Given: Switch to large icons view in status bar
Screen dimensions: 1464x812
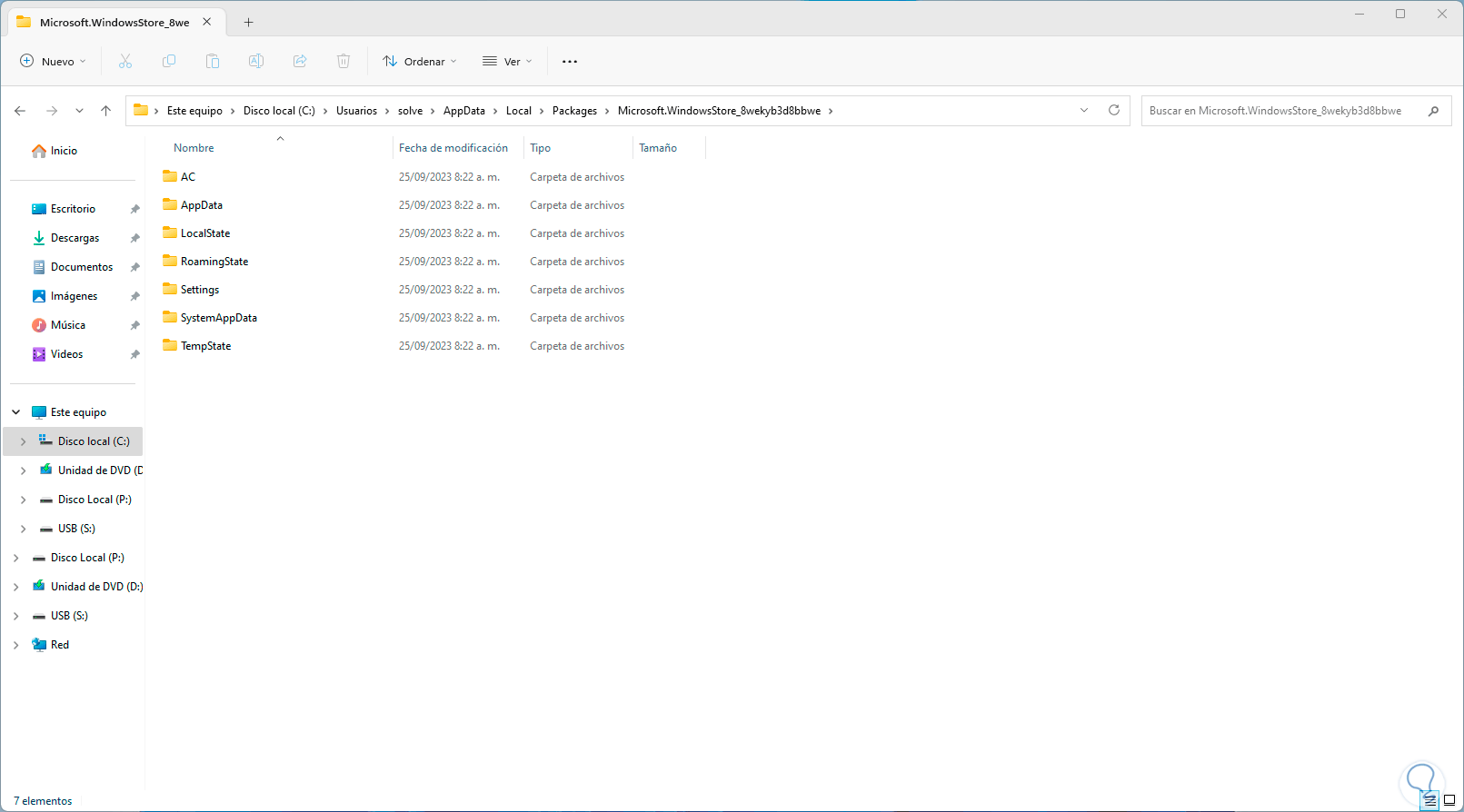Looking at the screenshot, I should coord(1449,800).
